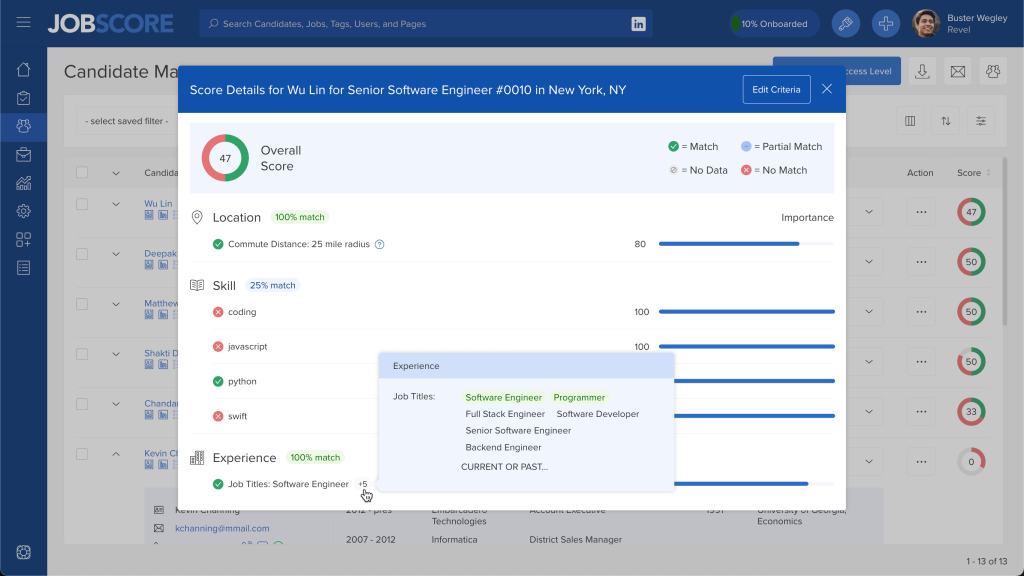Collapse the expanded Kevin row chevron
This screenshot has width=1024, height=576.
click(116, 454)
